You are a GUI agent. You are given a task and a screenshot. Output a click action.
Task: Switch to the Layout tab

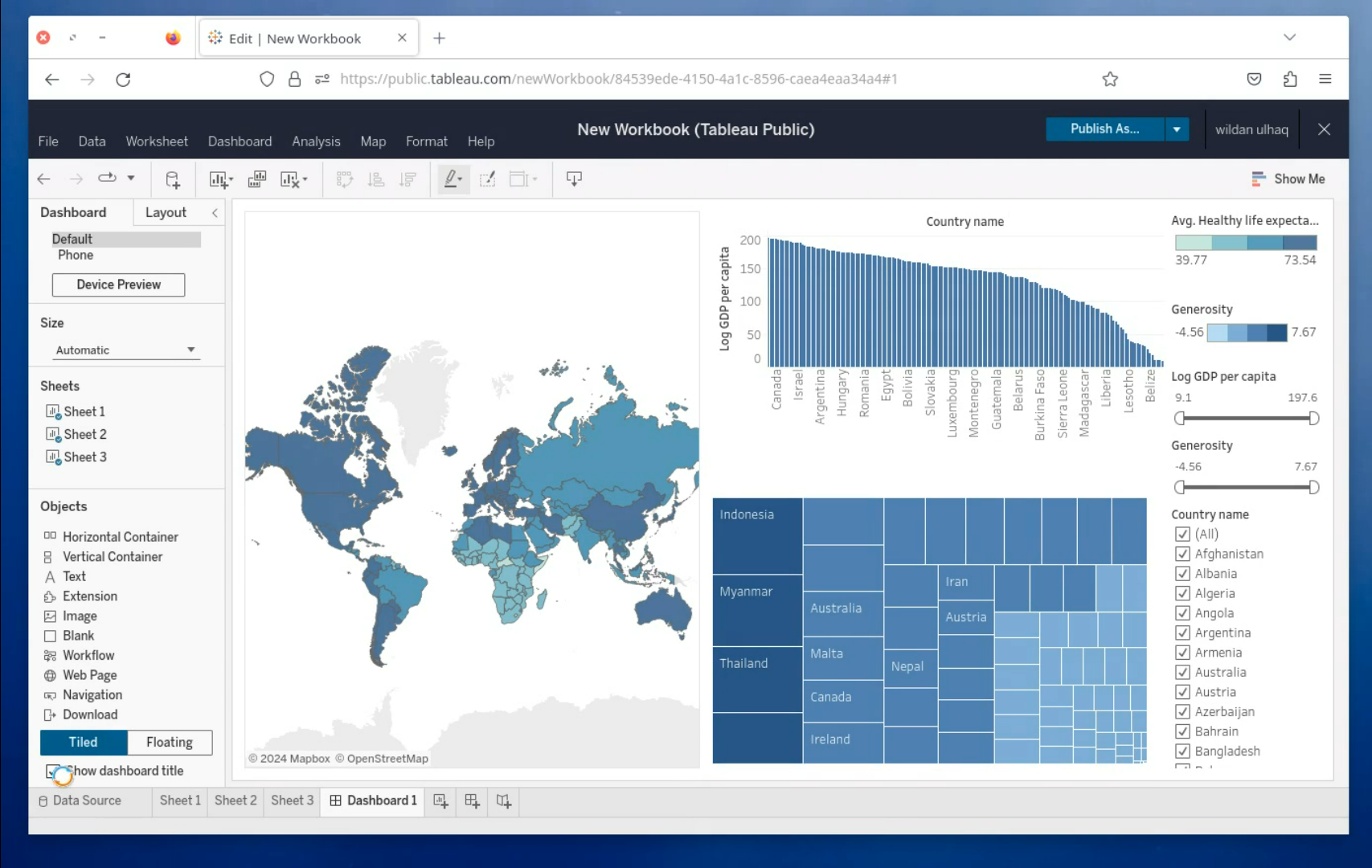tap(166, 212)
